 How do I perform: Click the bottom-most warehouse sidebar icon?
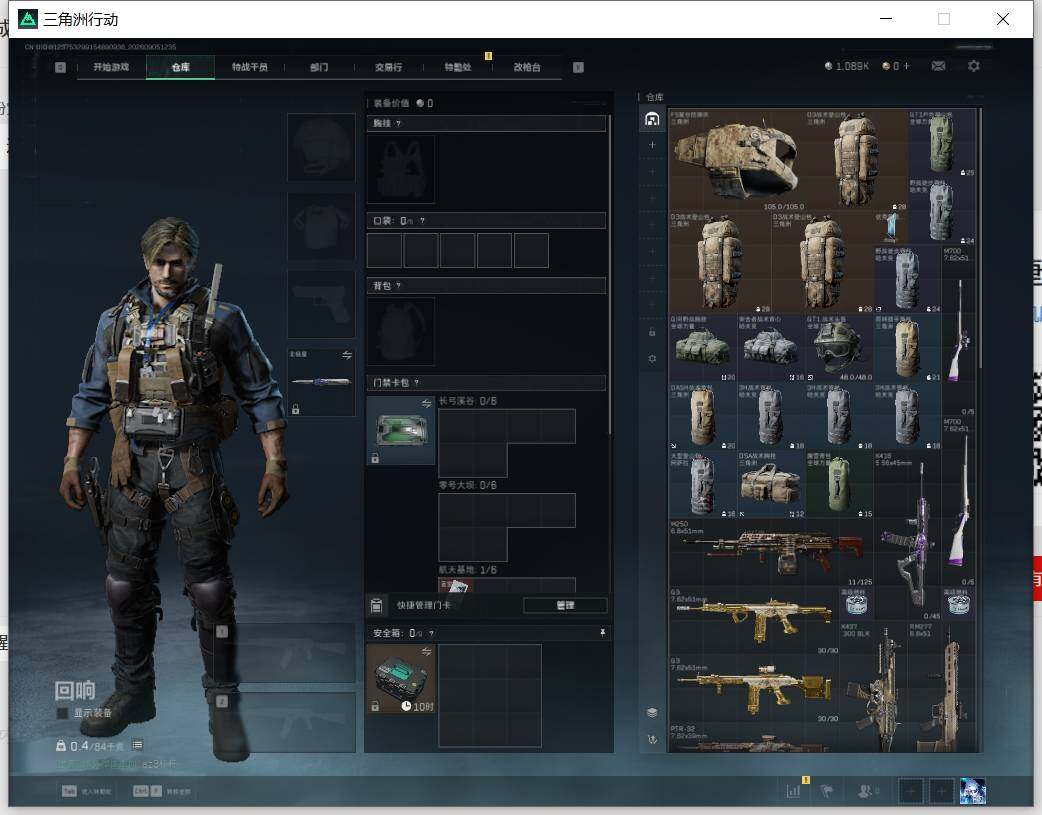pos(652,739)
